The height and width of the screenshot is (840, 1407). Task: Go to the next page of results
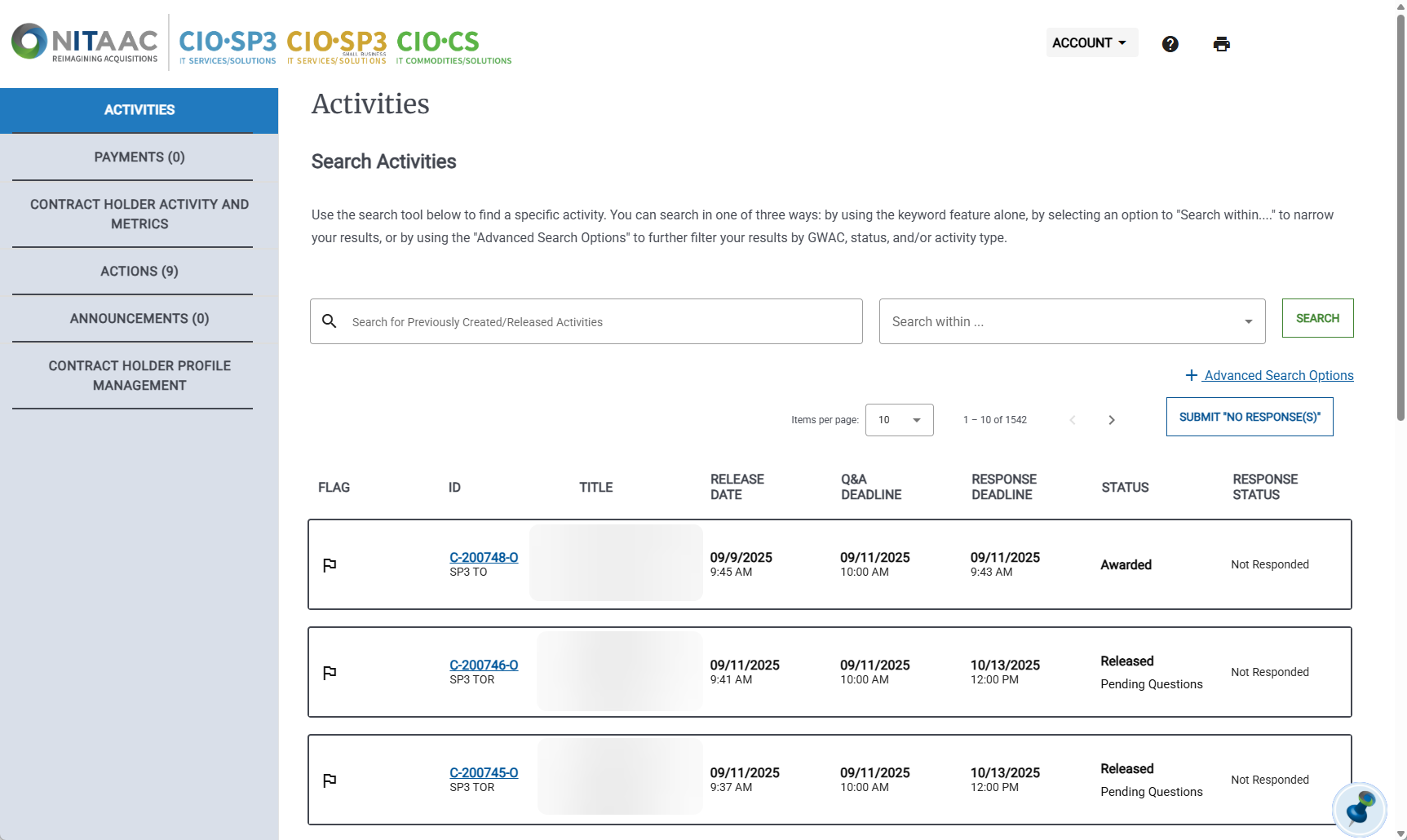(x=1111, y=420)
